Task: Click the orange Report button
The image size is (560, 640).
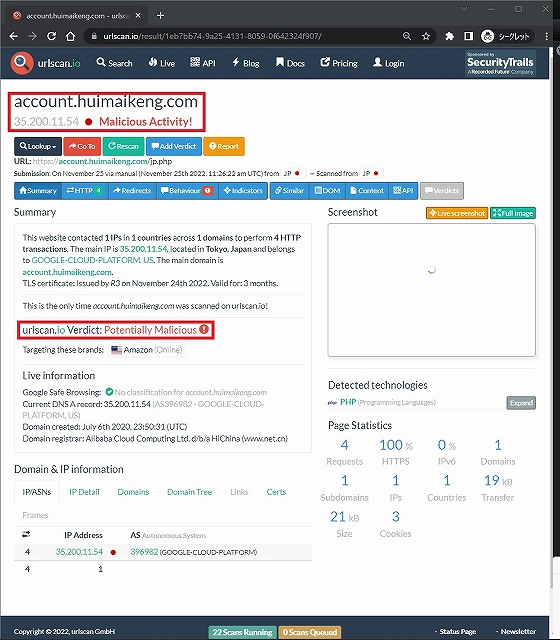Action: (x=224, y=146)
